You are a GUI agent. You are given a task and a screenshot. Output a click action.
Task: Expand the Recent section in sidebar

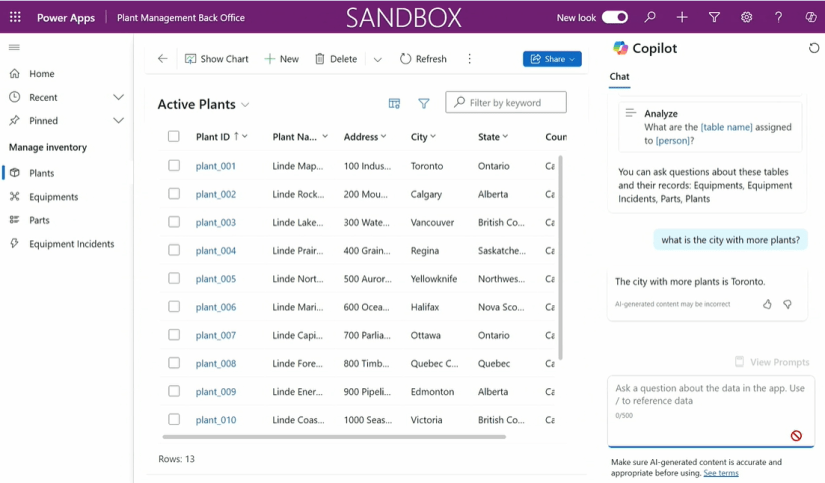pyautogui.click(x=118, y=97)
